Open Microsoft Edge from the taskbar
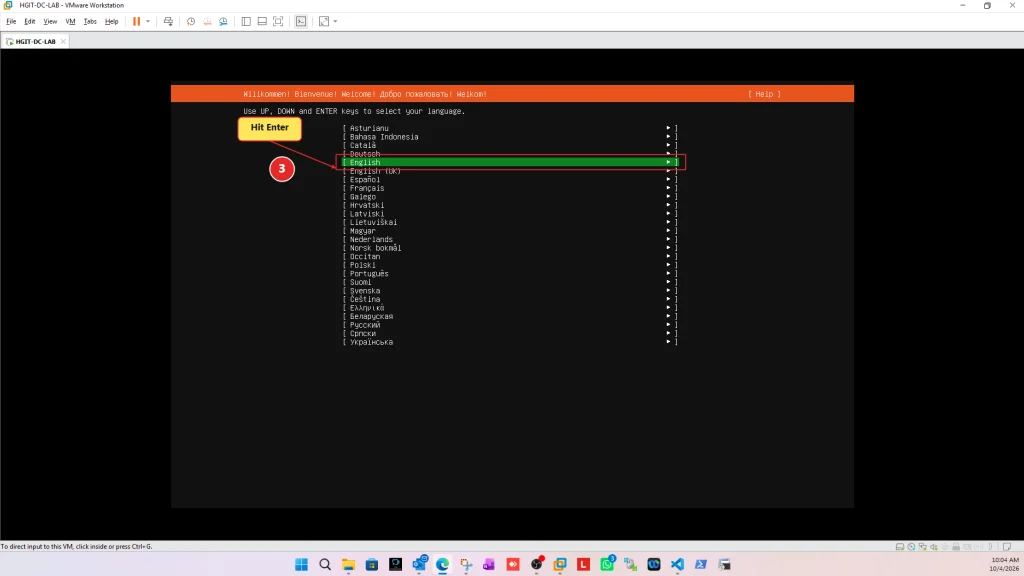The height and width of the screenshot is (576, 1024). pos(442,564)
